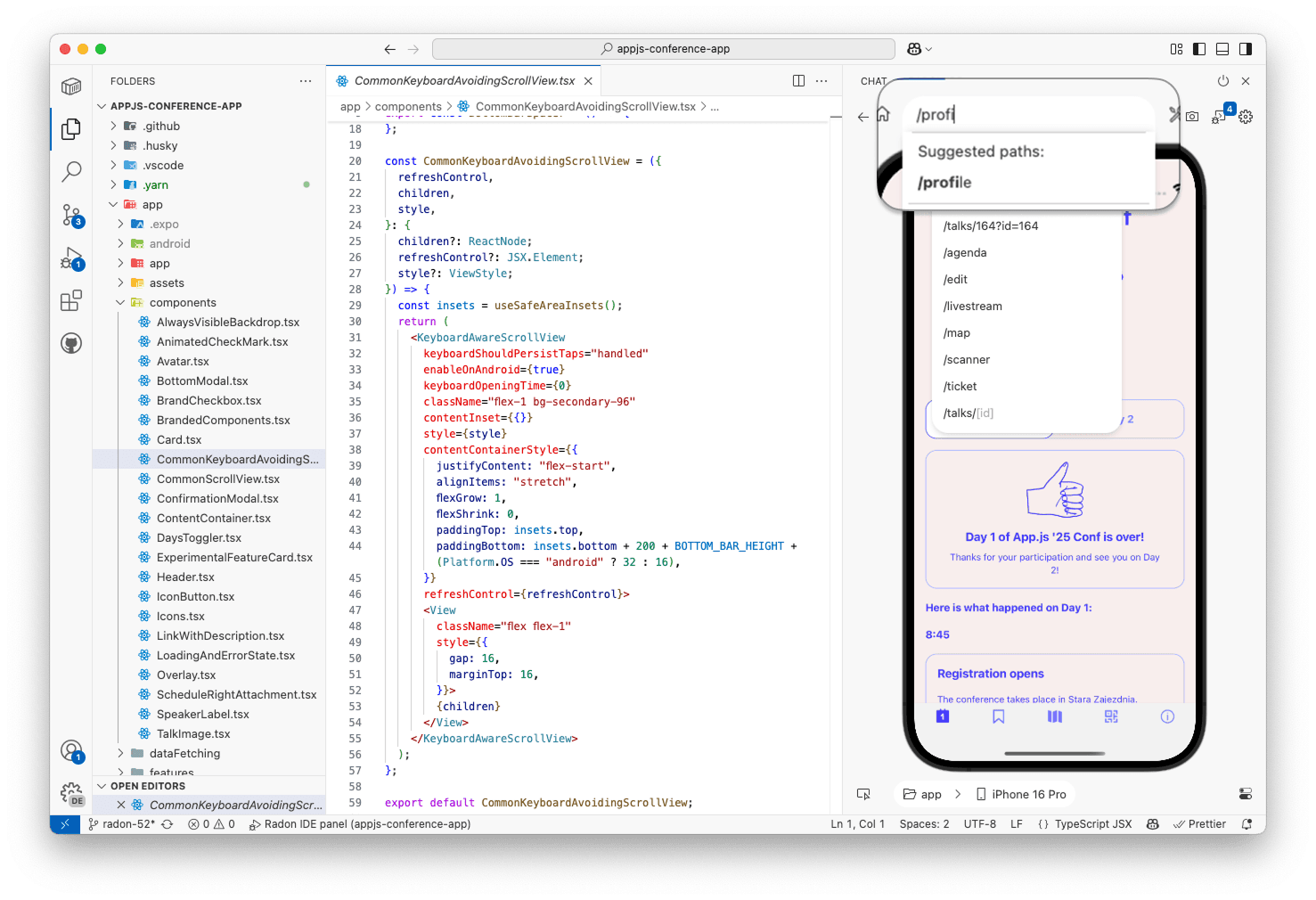
Task: Toggle the device settings switches icon
Action: click(1246, 794)
